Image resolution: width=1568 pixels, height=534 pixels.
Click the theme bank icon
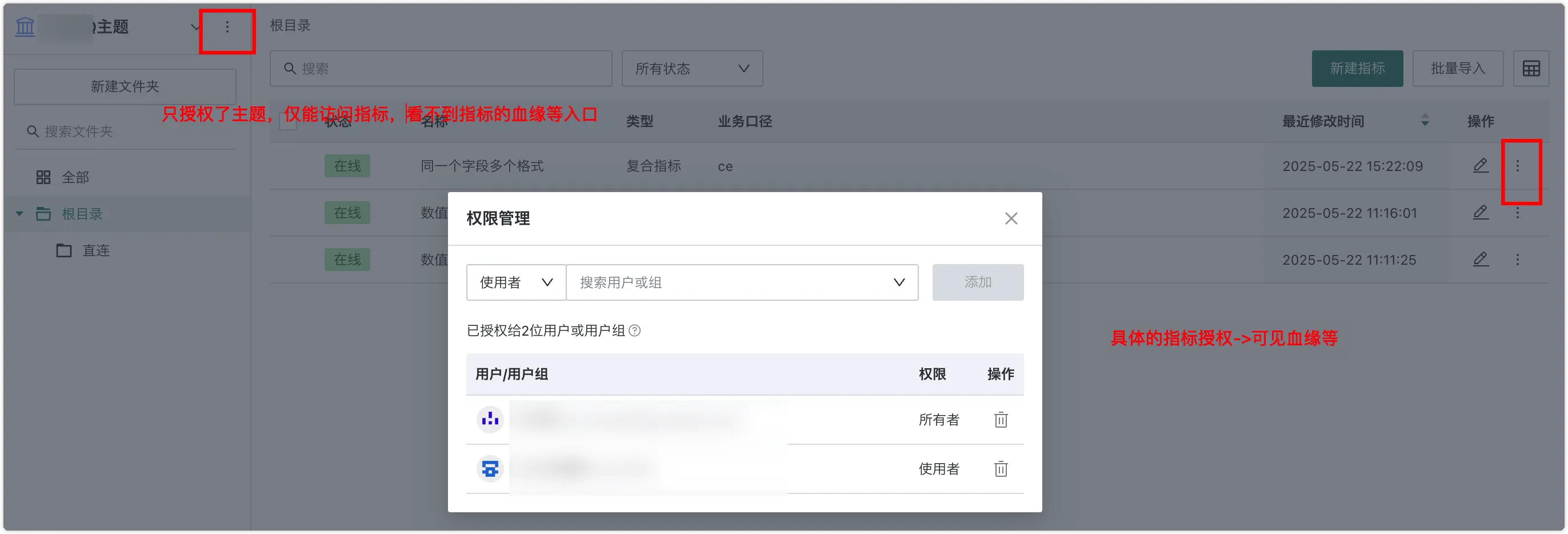tap(25, 27)
